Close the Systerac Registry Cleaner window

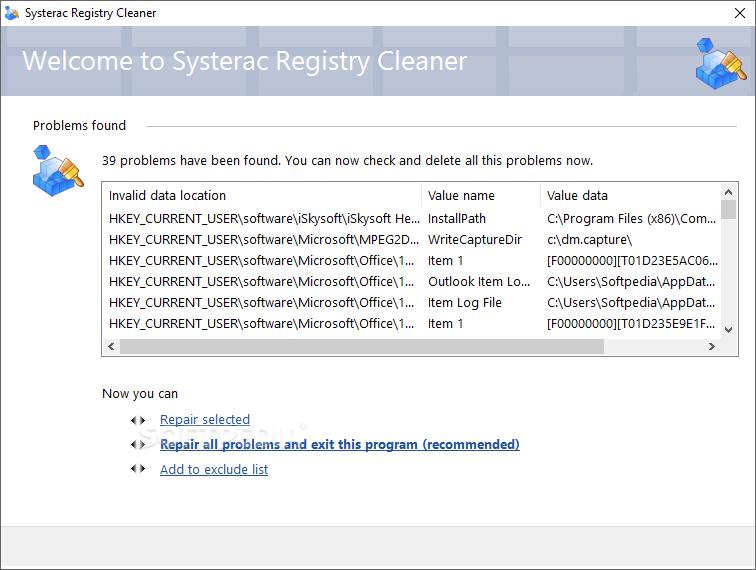point(740,13)
